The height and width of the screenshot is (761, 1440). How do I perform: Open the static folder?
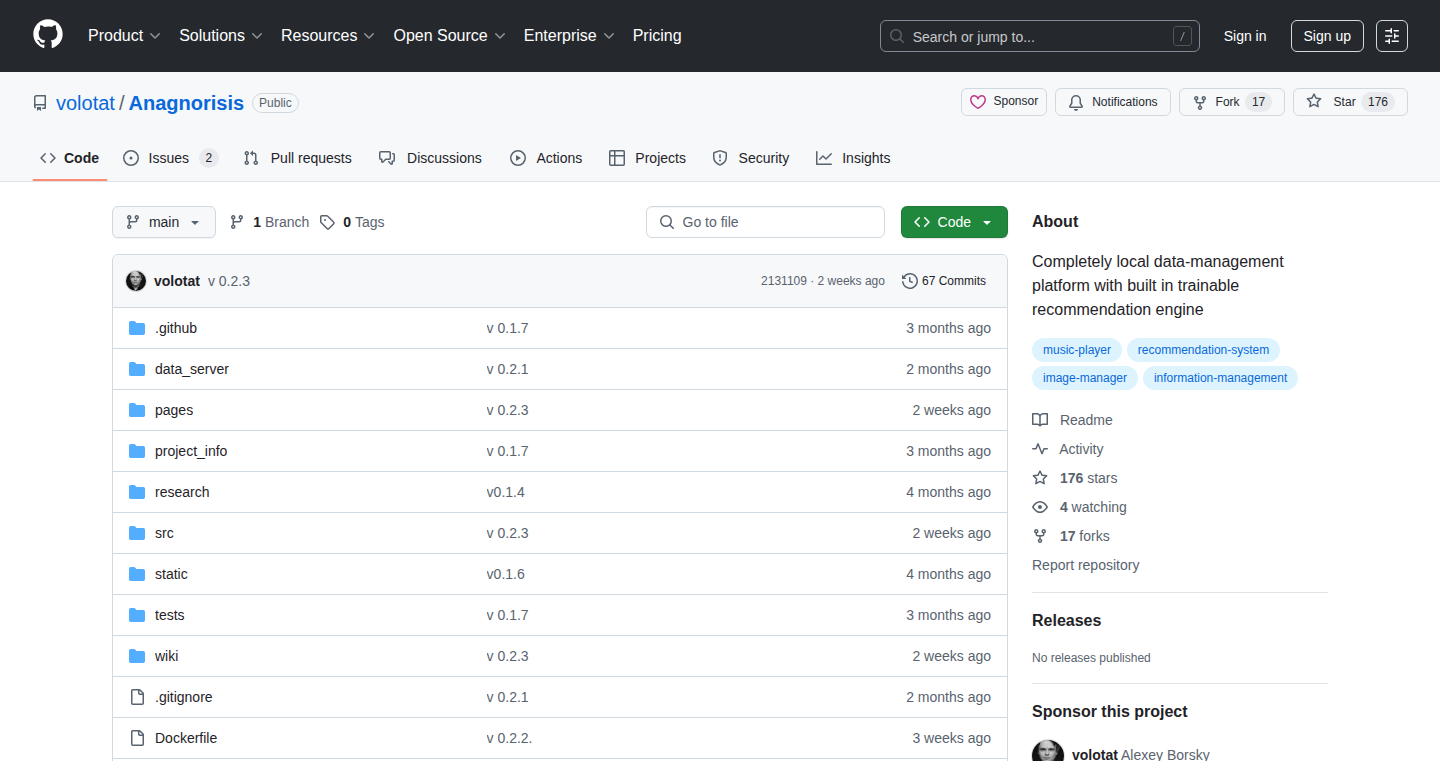tap(171, 574)
